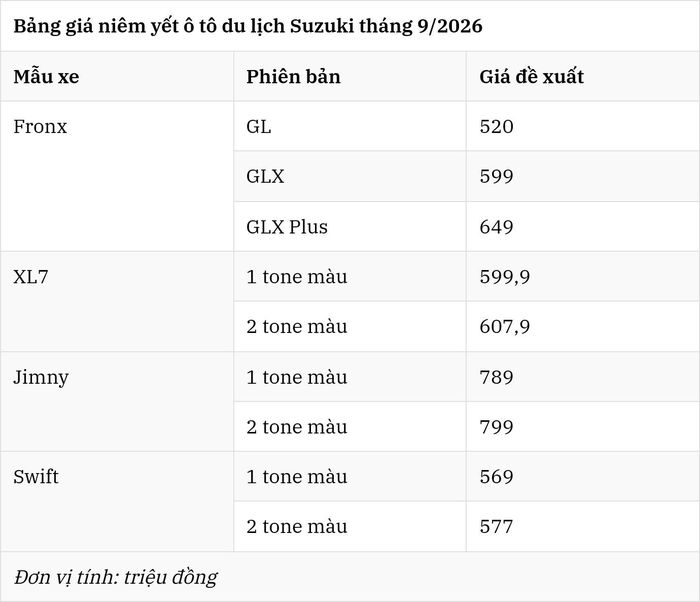Click the price 607,9 cell
The image size is (700, 602).
583,326
